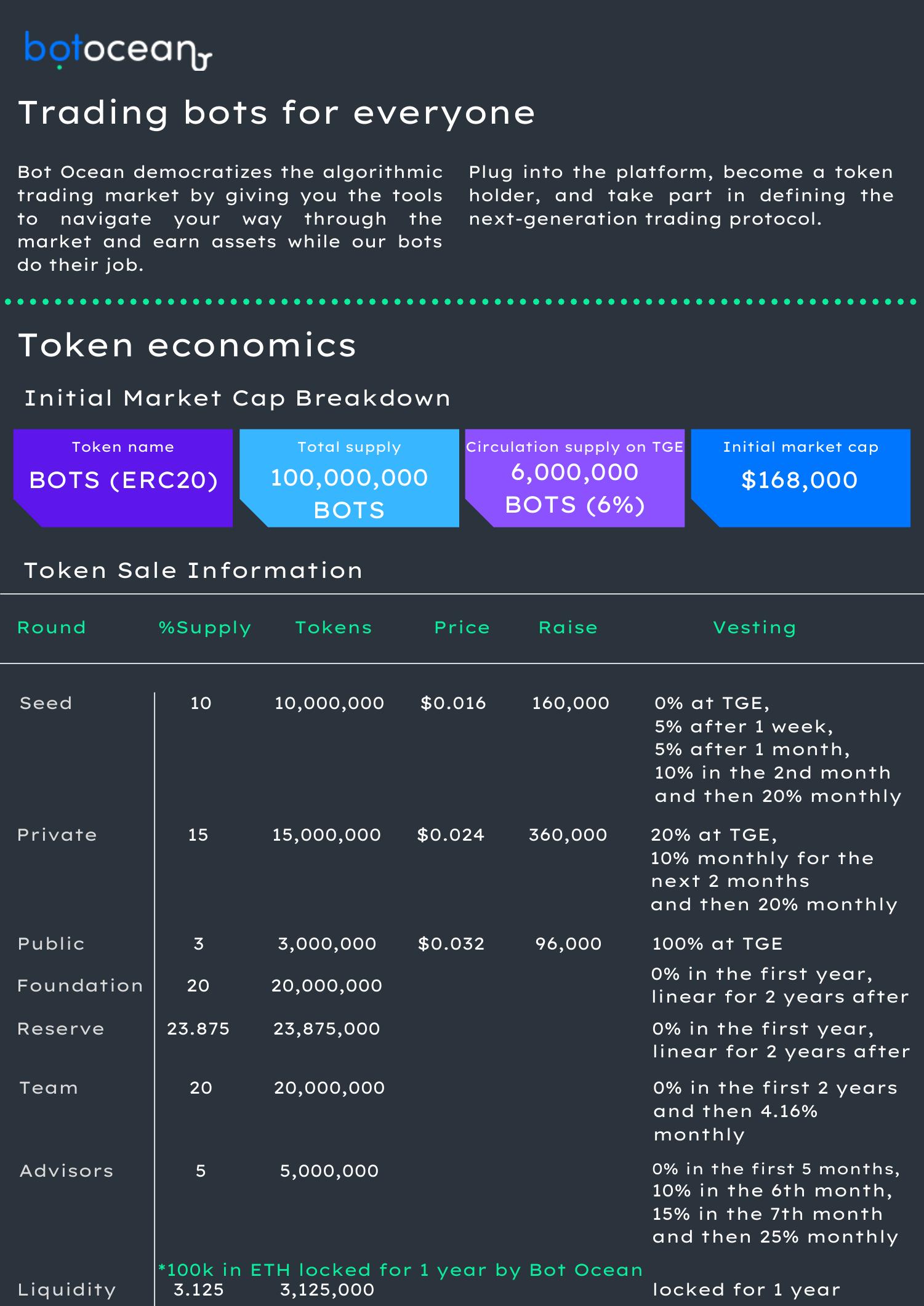Click the Seed price $0.016
Image resolution: width=924 pixels, height=1306 pixels.
(x=453, y=703)
